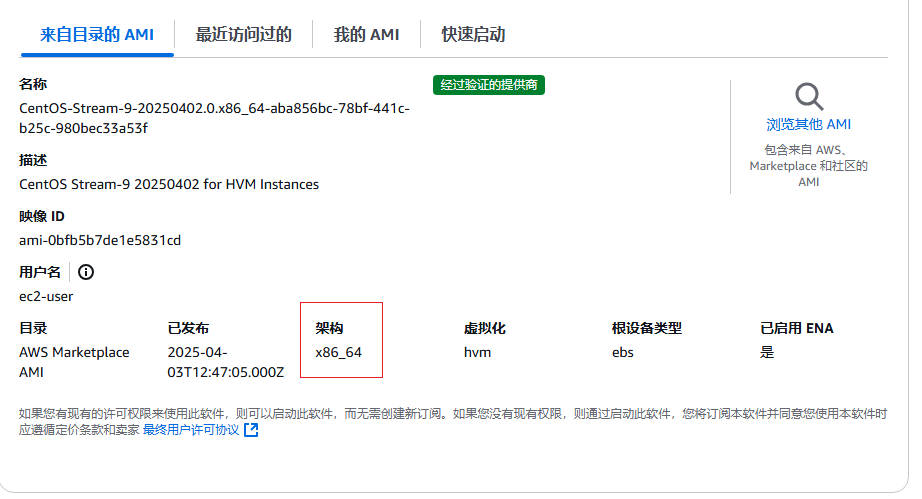Click the virtualization value hvm
The image size is (922, 499).
pyautogui.click(x=477, y=353)
